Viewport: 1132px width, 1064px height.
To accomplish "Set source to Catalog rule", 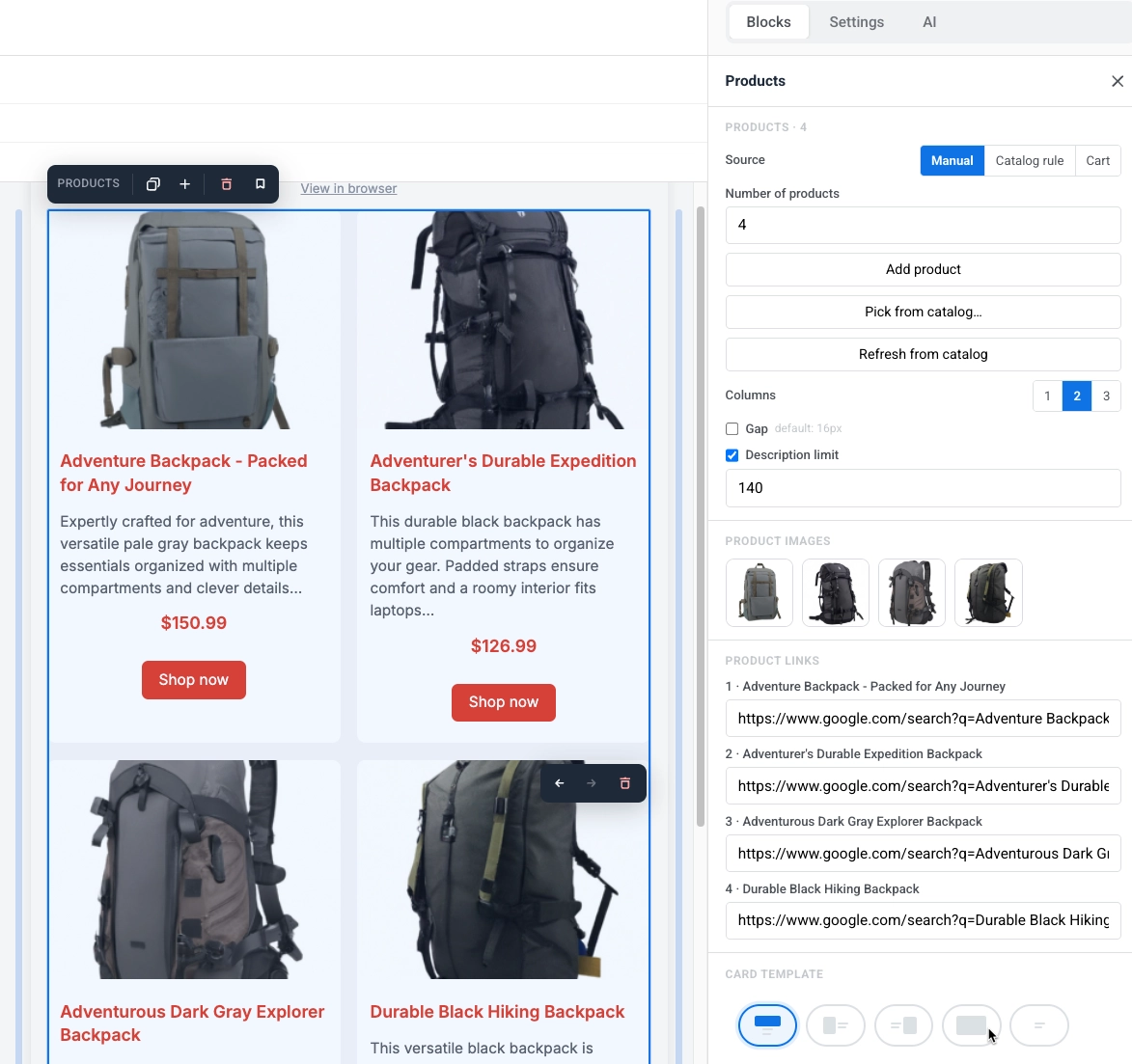I will pos(1030,160).
